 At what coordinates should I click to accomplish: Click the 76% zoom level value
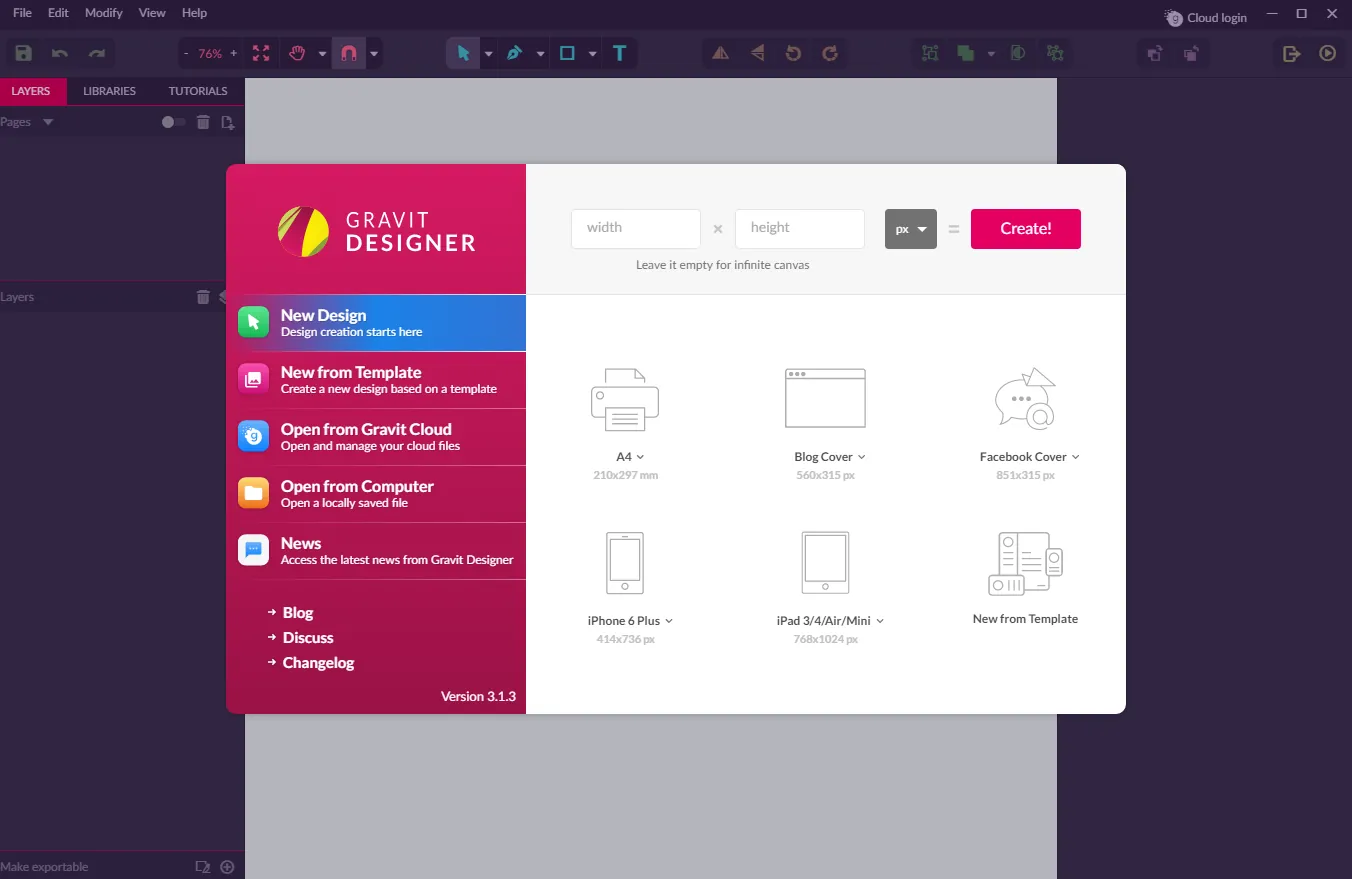pyautogui.click(x=210, y=54)
